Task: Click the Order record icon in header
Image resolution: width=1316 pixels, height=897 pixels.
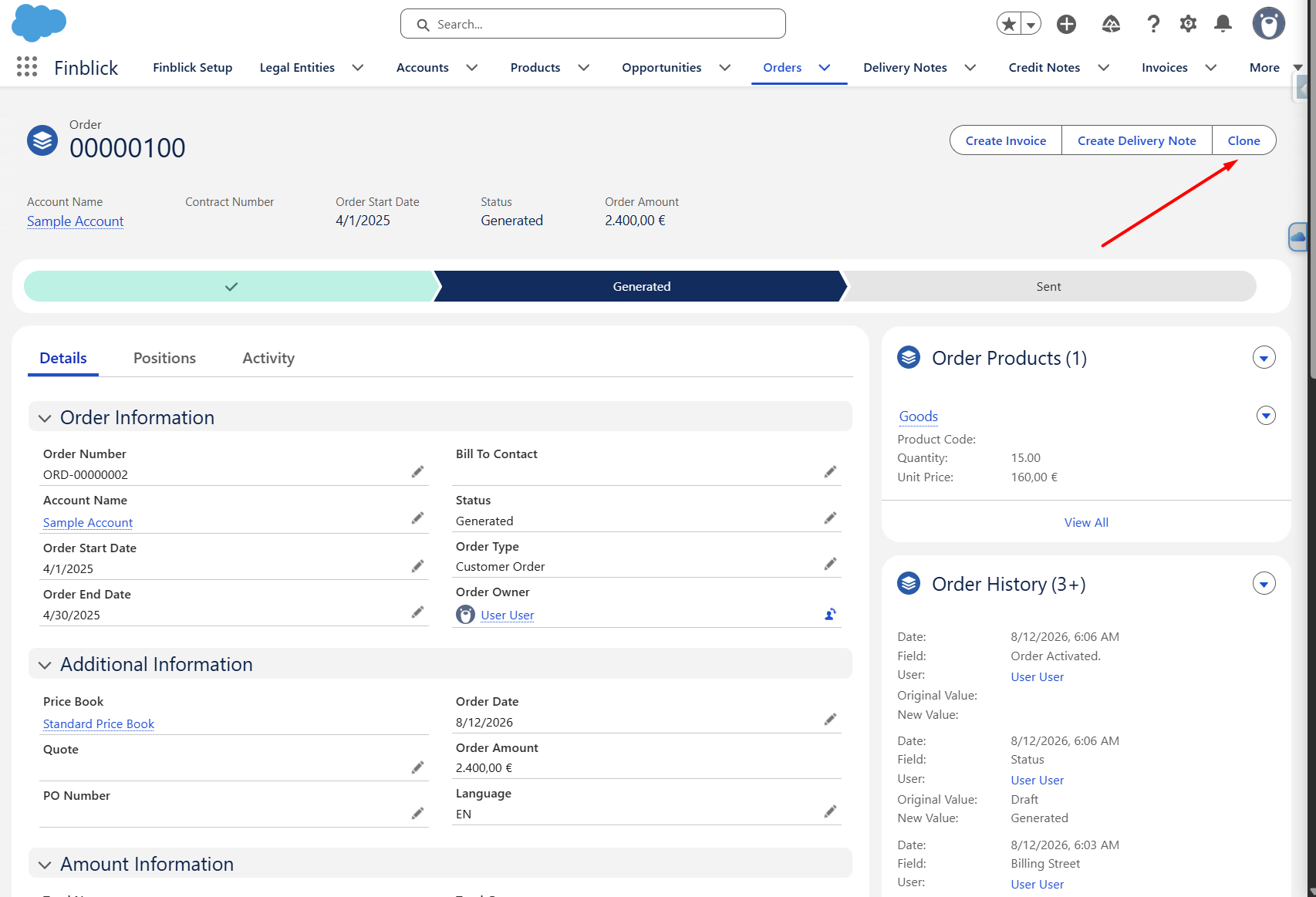Action: (x=42, y=140)
